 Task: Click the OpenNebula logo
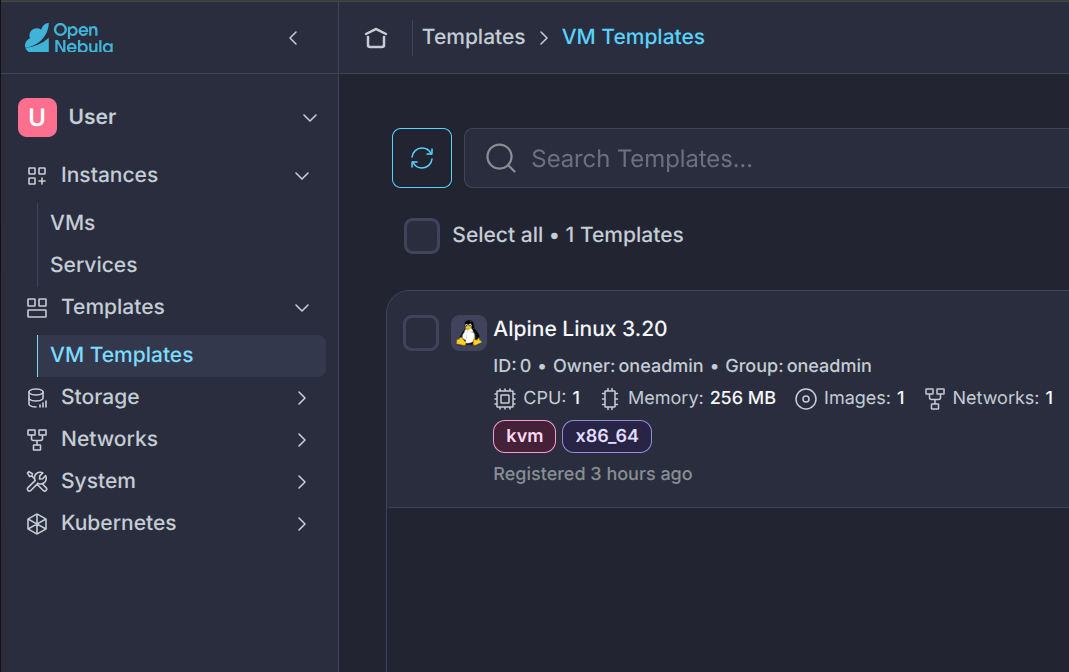click(69, 38)
